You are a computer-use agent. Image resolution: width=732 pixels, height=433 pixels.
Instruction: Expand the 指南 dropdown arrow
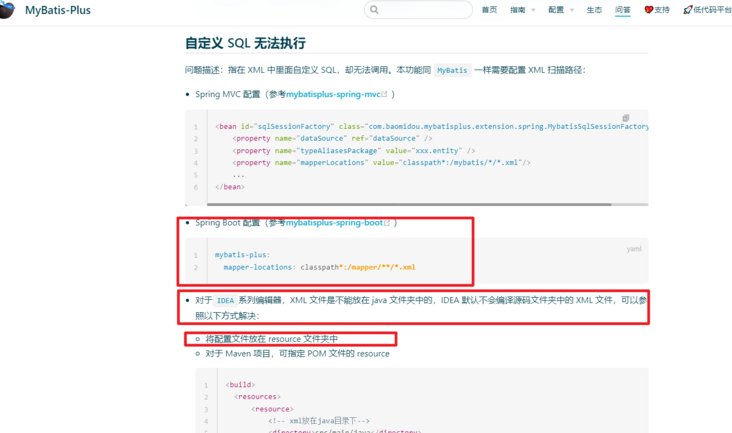[533, 10]
